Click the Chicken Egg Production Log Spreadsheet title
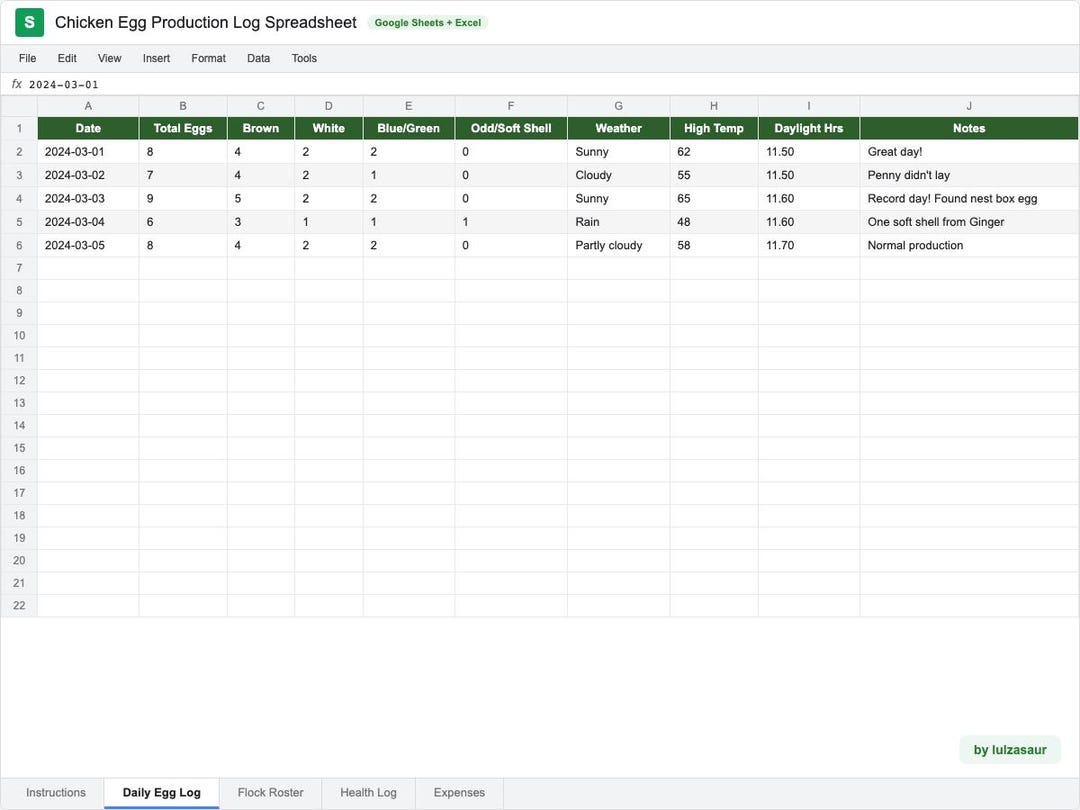Screen dimensions: 1080x810 [205, 23]
